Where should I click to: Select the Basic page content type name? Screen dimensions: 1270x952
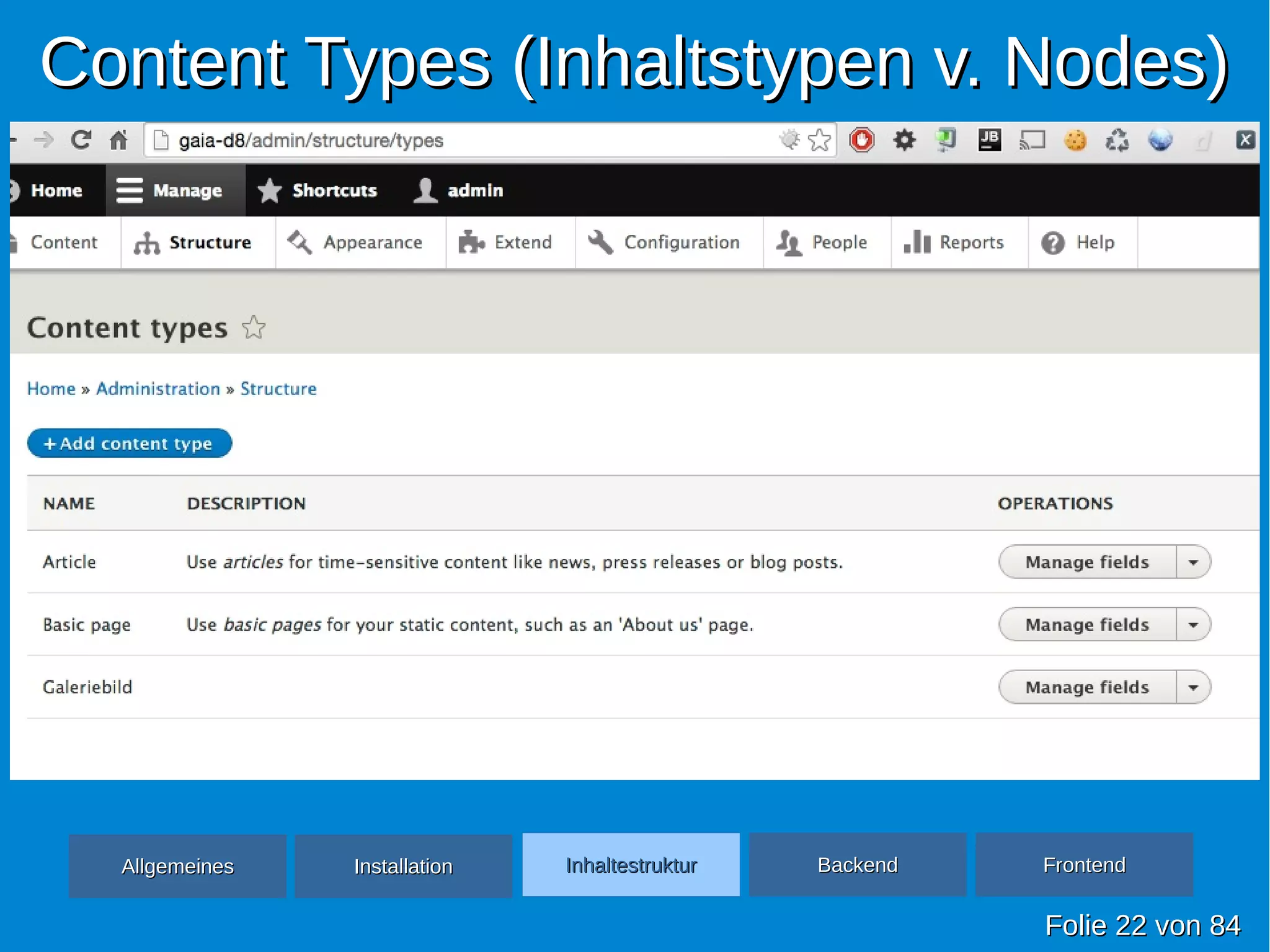coord(87,625)
